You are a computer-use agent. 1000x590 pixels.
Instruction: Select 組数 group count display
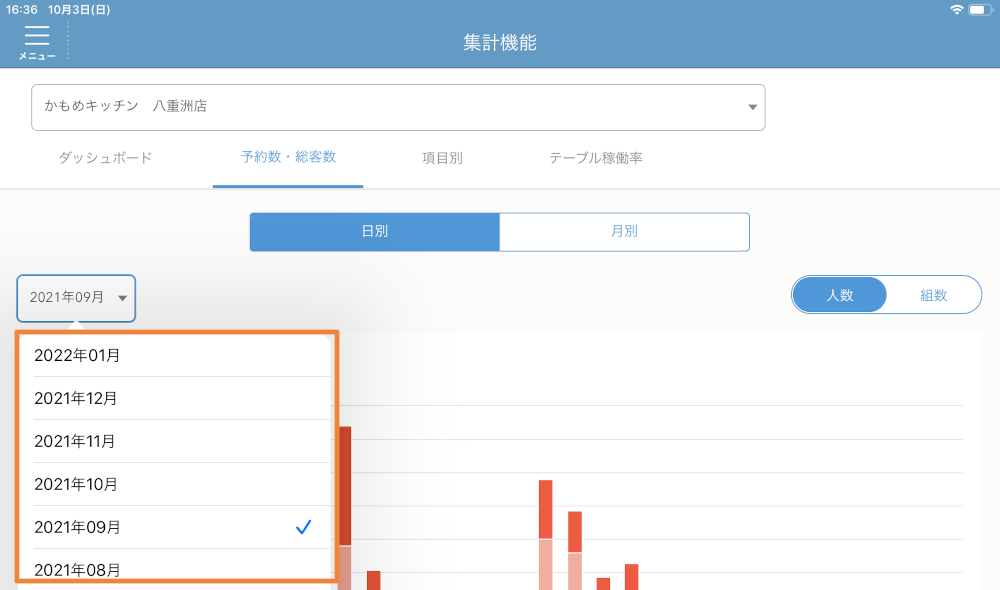point(933,295)
